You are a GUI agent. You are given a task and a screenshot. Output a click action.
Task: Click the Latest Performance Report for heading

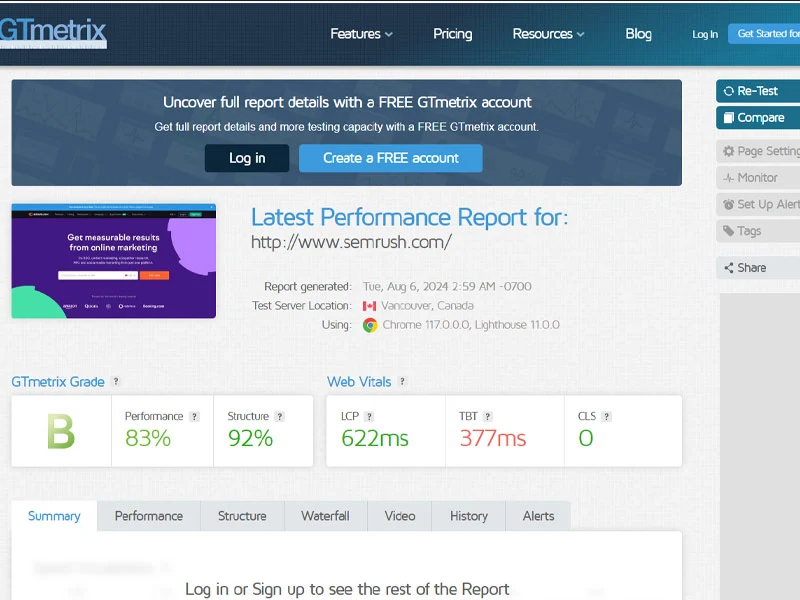[x=410, y=217]
